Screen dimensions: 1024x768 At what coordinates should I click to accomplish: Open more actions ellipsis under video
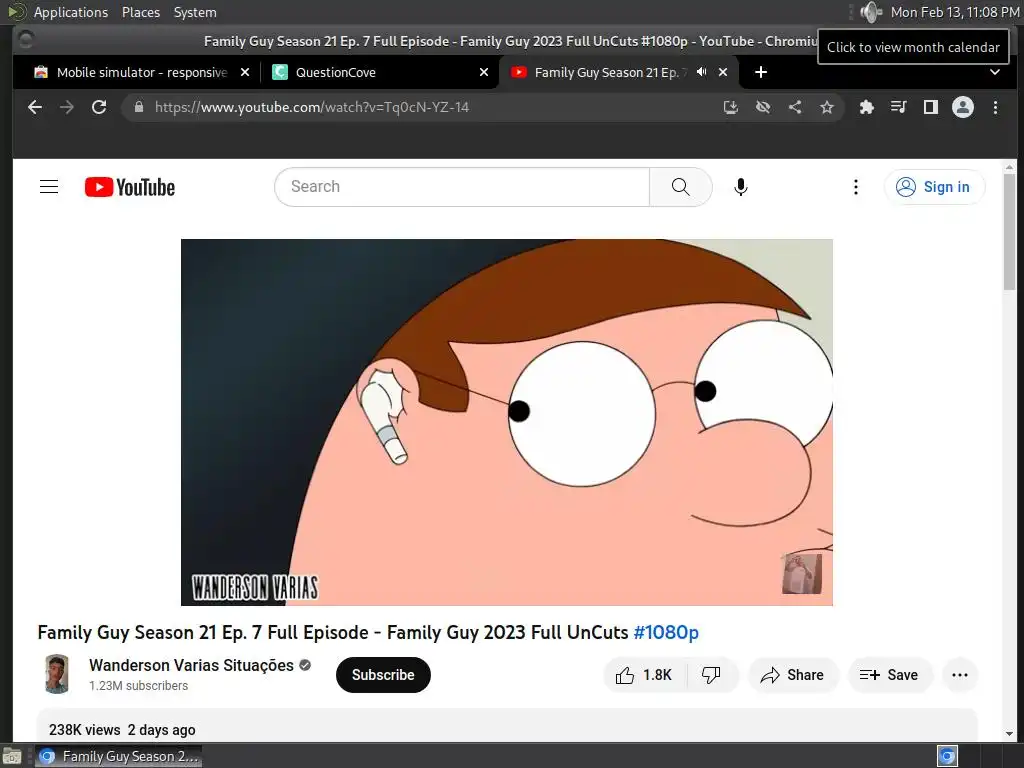click(x=960, y=675)
